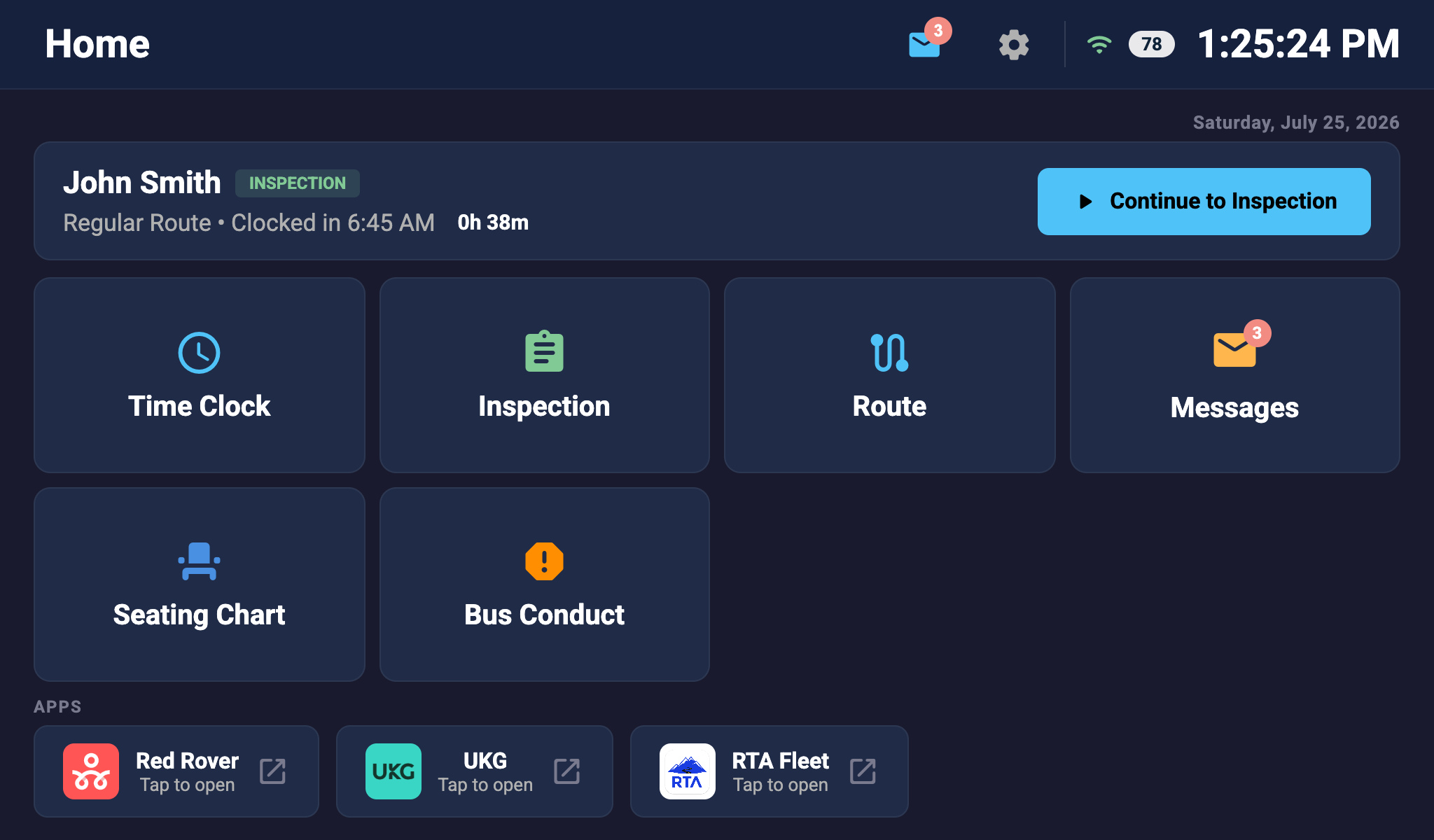Open the Time Clock tile label
This screenshot has width=1434, height=840.
pos(199,406)
